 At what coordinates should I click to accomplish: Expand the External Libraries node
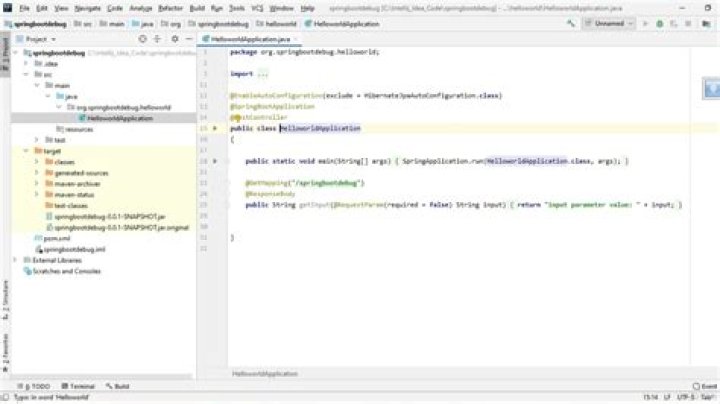pos(17,260)
